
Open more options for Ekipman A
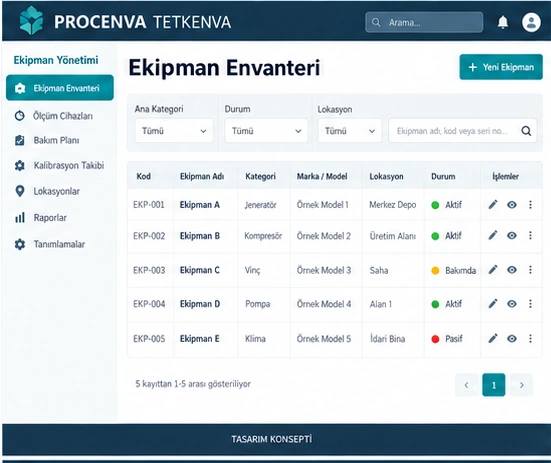click(530, 204)
